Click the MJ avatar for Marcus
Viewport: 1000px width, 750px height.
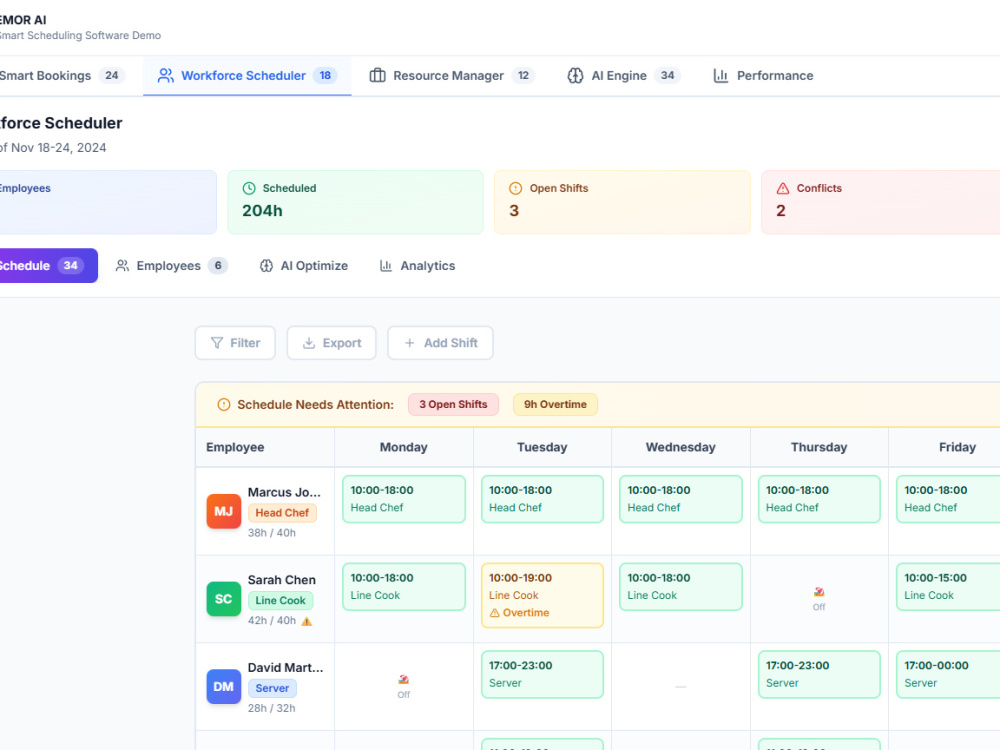pyautogui.click(x=223, y=511)
